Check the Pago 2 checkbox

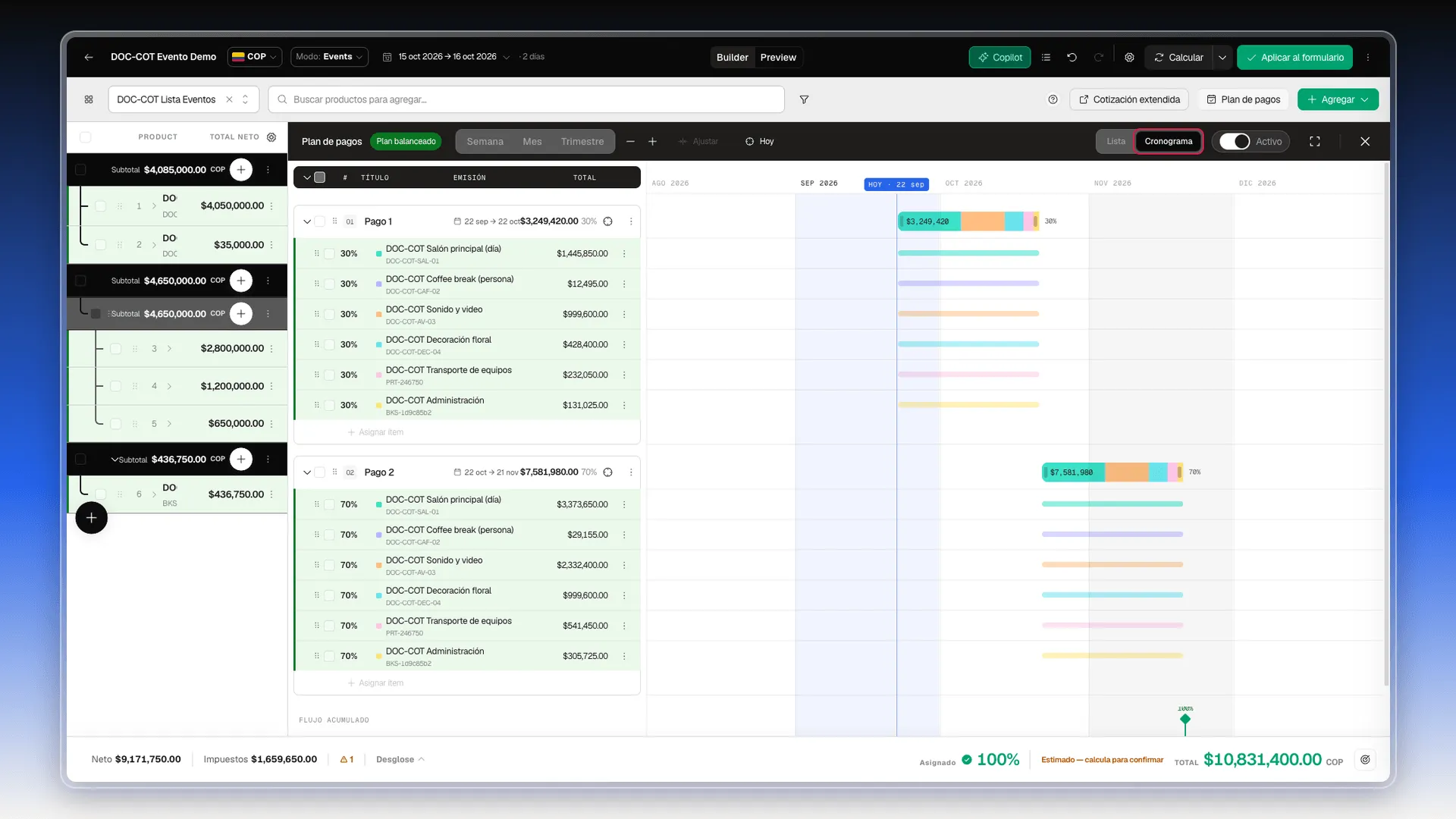pos(320,472)
